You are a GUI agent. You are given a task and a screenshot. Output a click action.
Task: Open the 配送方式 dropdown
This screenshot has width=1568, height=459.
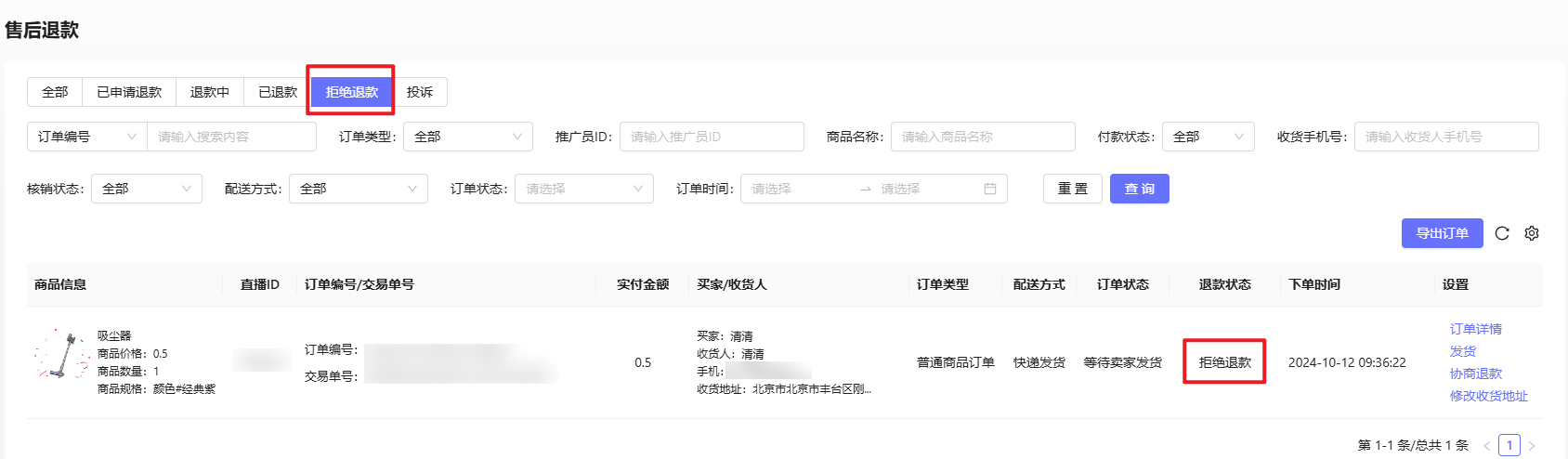358,189
